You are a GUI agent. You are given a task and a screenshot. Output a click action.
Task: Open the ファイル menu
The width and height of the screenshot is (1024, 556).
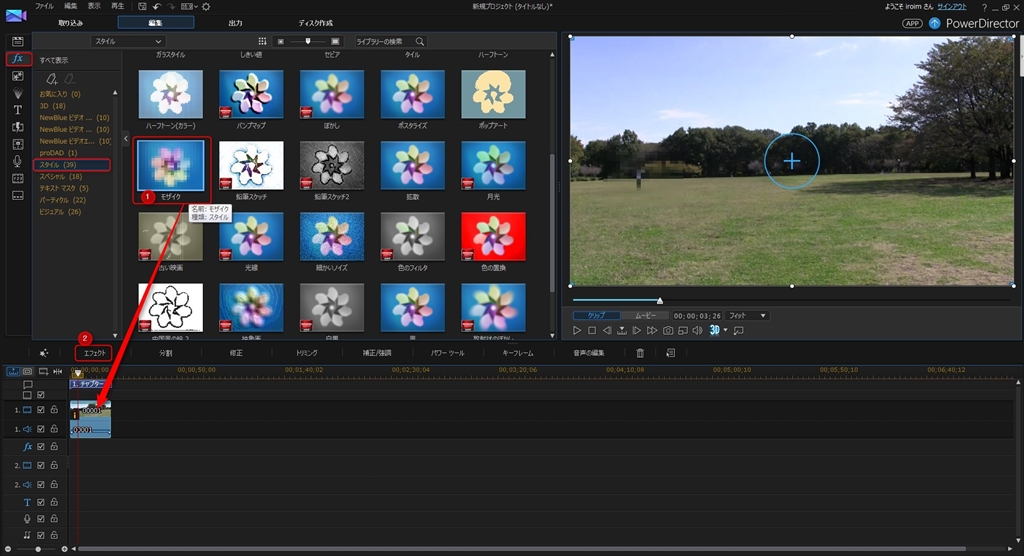(x=44, y=6)
